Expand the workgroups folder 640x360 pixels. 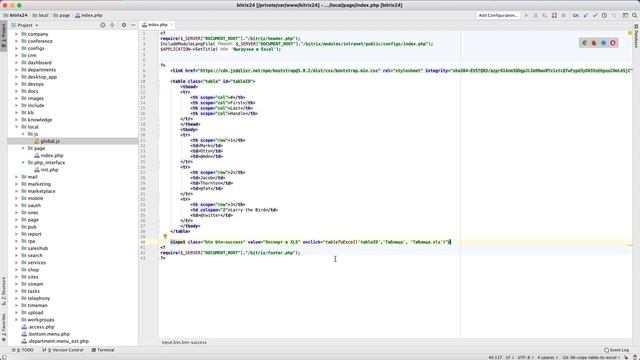click(17, 320)
